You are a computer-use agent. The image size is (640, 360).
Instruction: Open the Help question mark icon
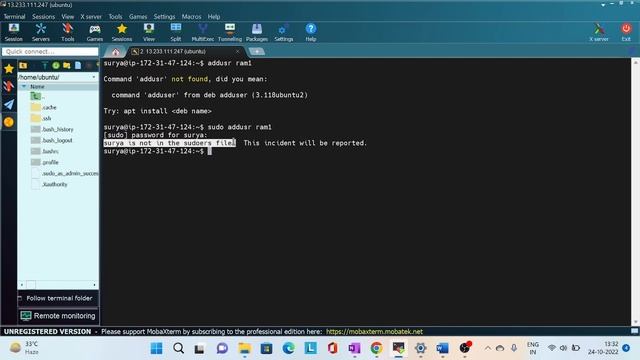(x=311, y=32)
